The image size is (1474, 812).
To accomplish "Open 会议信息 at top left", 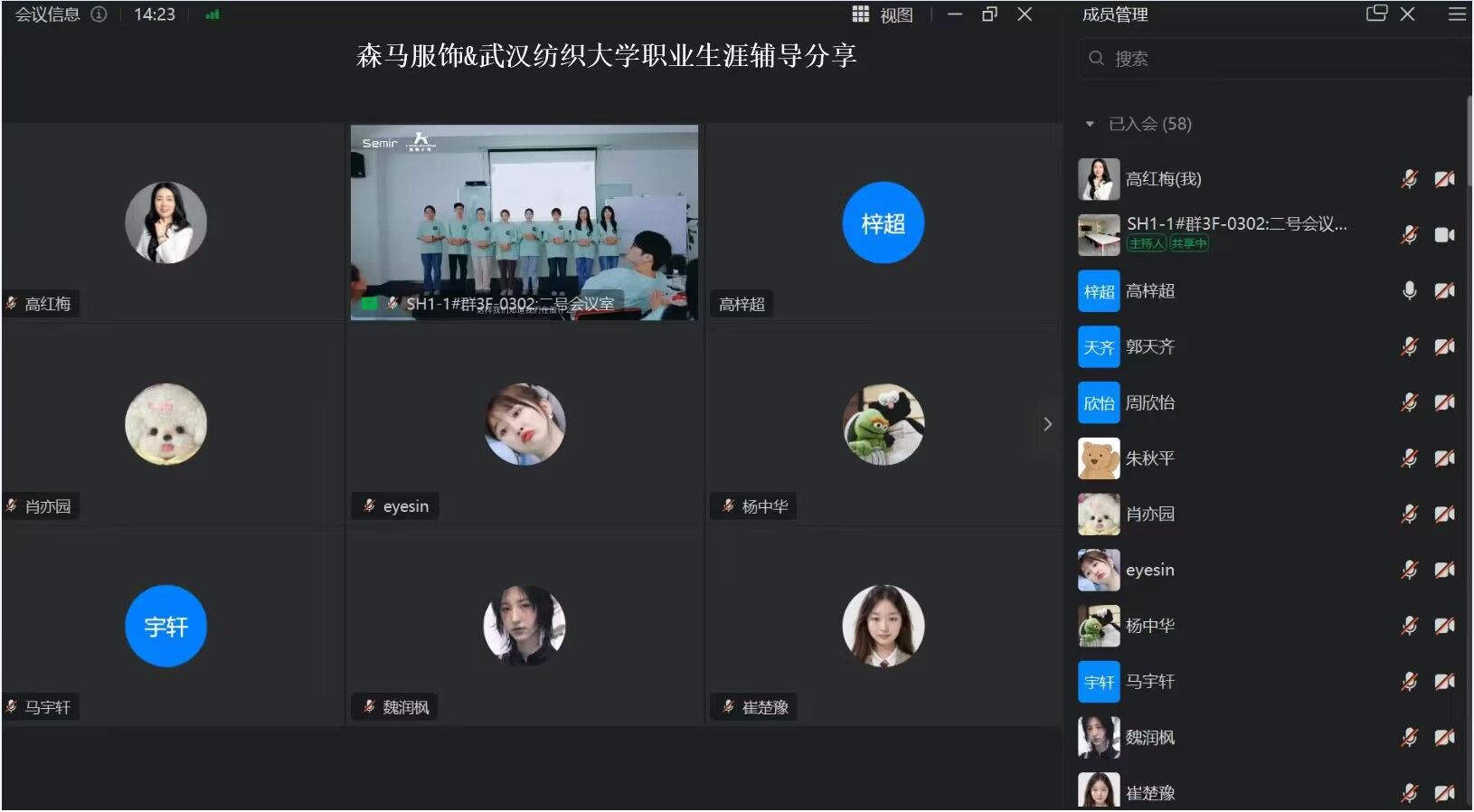I will click(x=47, y=14).
